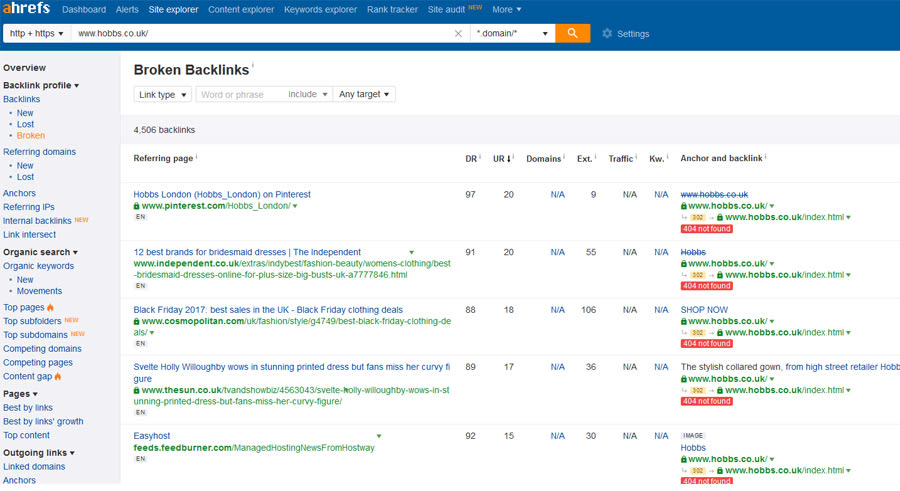The height and width of the screenshot is (491, 900).
Task: Click IMAGE badge in Easyhost row
Action: coord(693,436)
